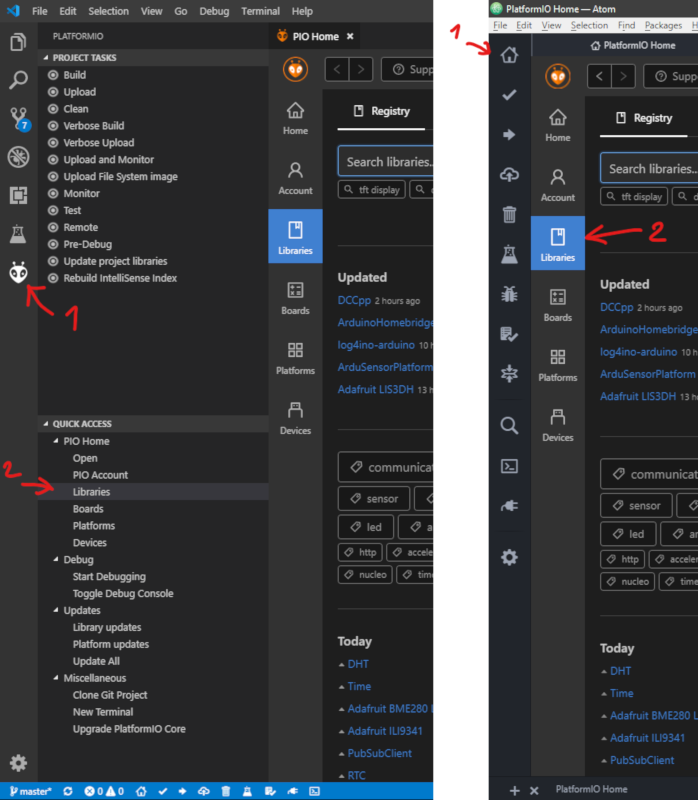Select the Registry tab in VS Code PIO Home

point(381,111)
